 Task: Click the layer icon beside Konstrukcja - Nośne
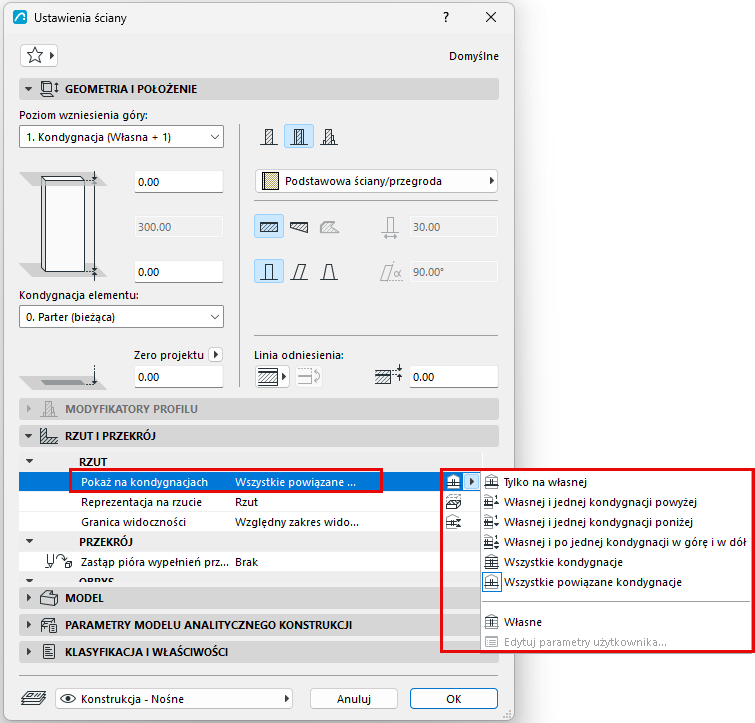(34, 698)
